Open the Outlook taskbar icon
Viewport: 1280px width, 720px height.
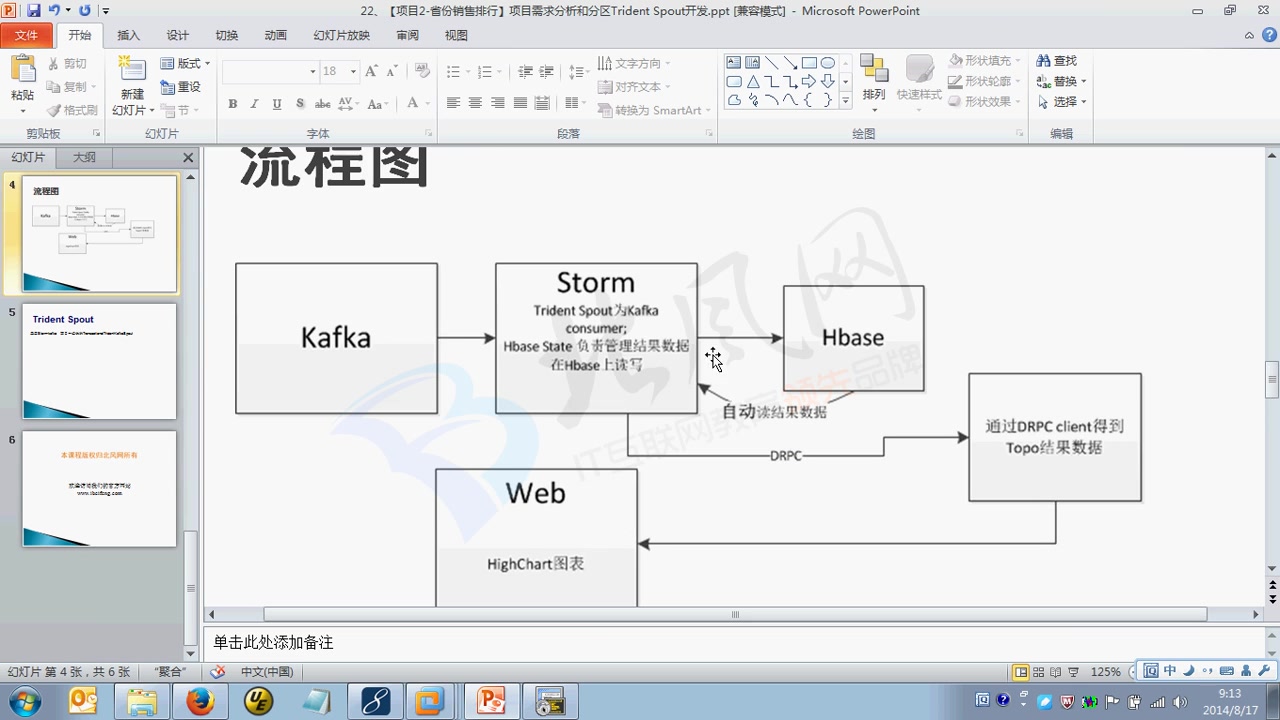point(82,701)
